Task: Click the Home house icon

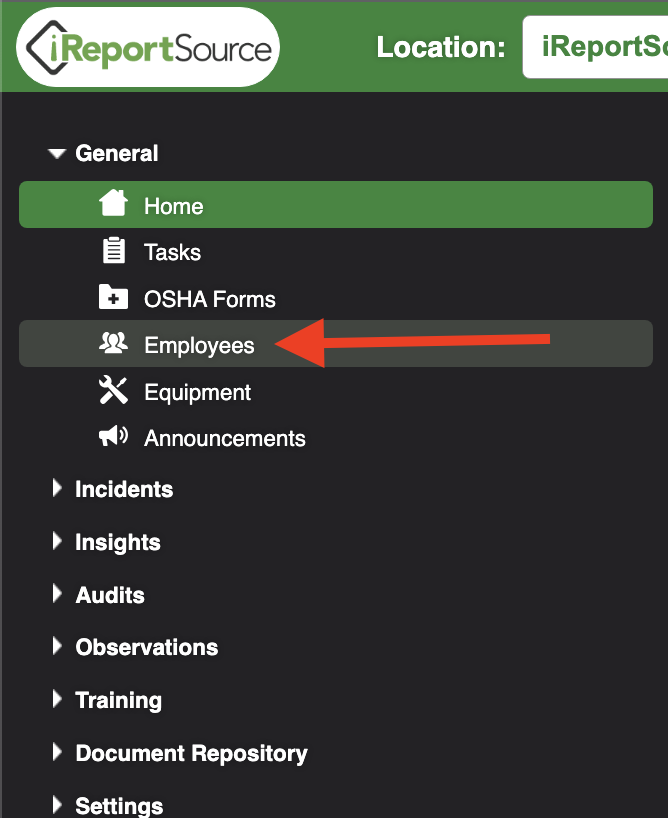Action: coord(113,203)
